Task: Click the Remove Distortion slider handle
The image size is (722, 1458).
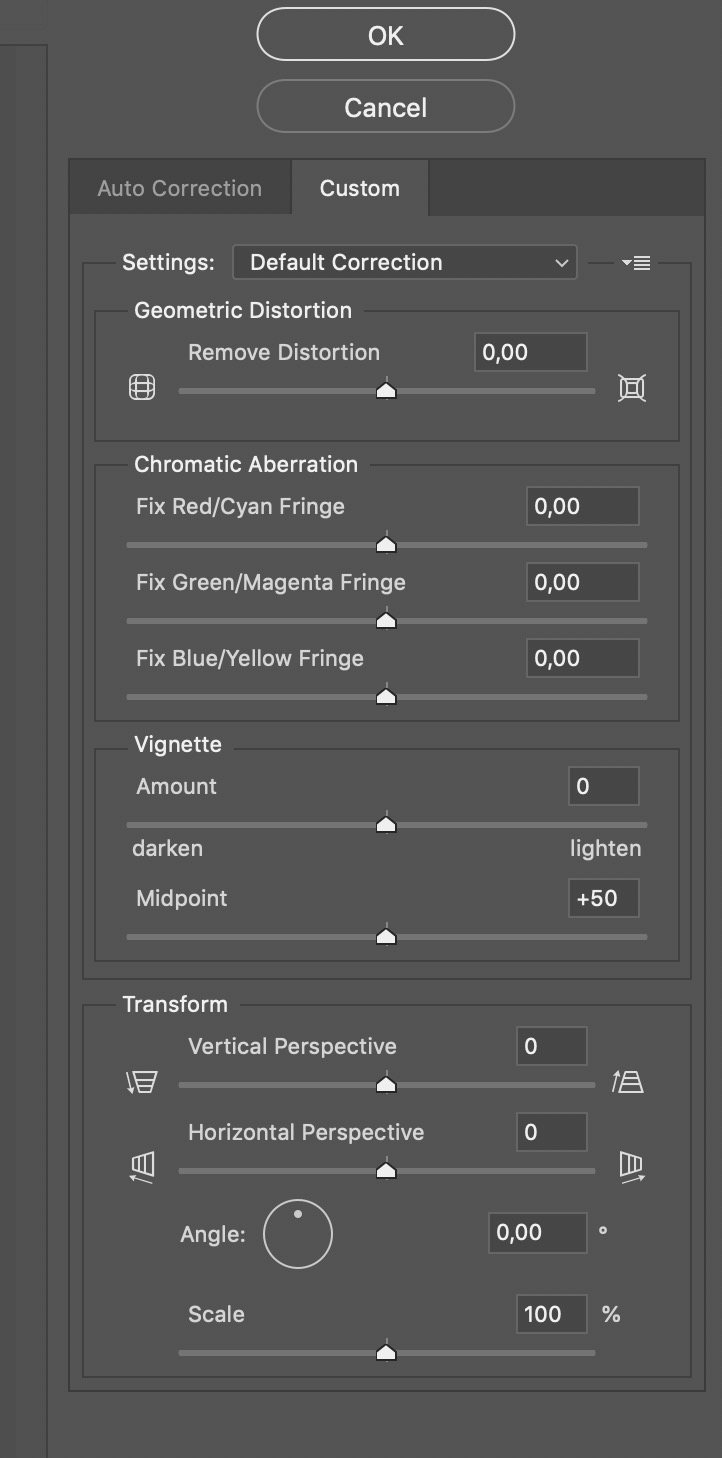Action: pyautogui.click(x=386, y=390)
